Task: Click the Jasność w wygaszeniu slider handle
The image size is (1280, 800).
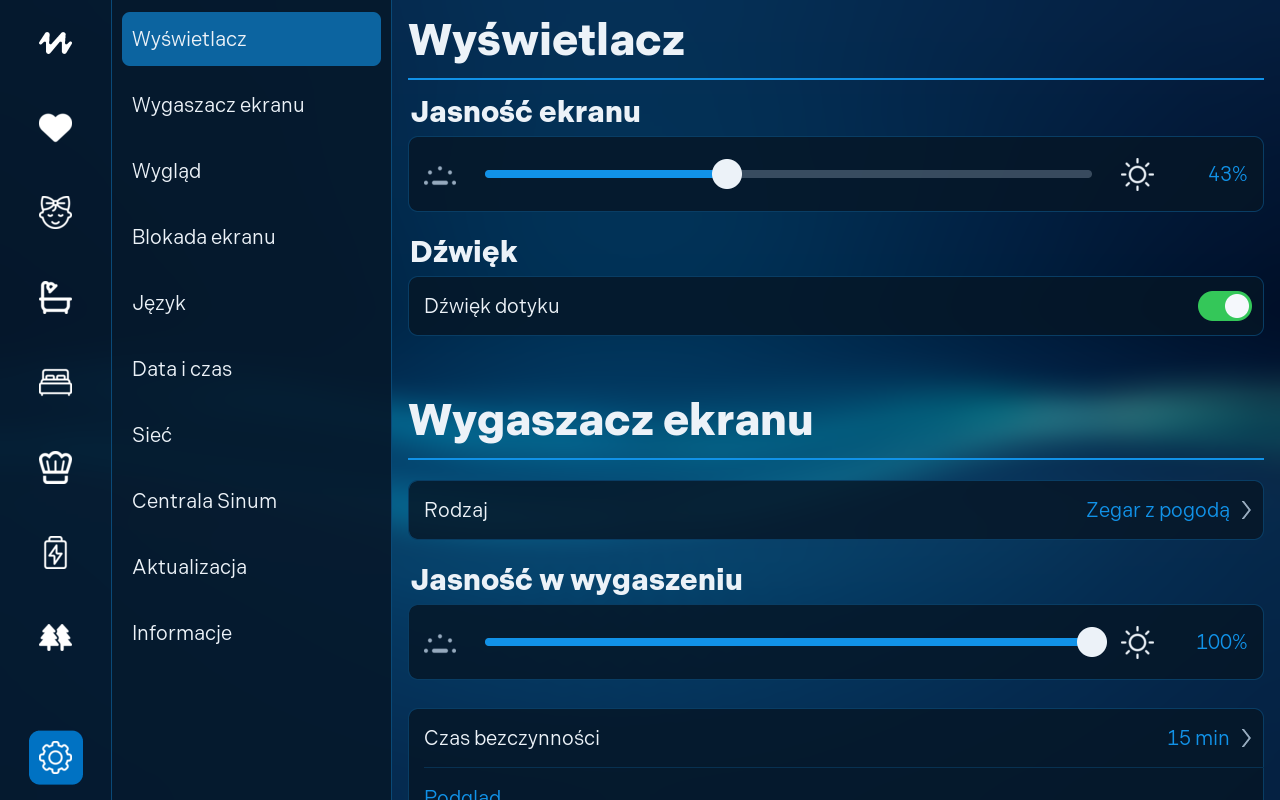Action: pyautogui.click(x=1092, y=642)
